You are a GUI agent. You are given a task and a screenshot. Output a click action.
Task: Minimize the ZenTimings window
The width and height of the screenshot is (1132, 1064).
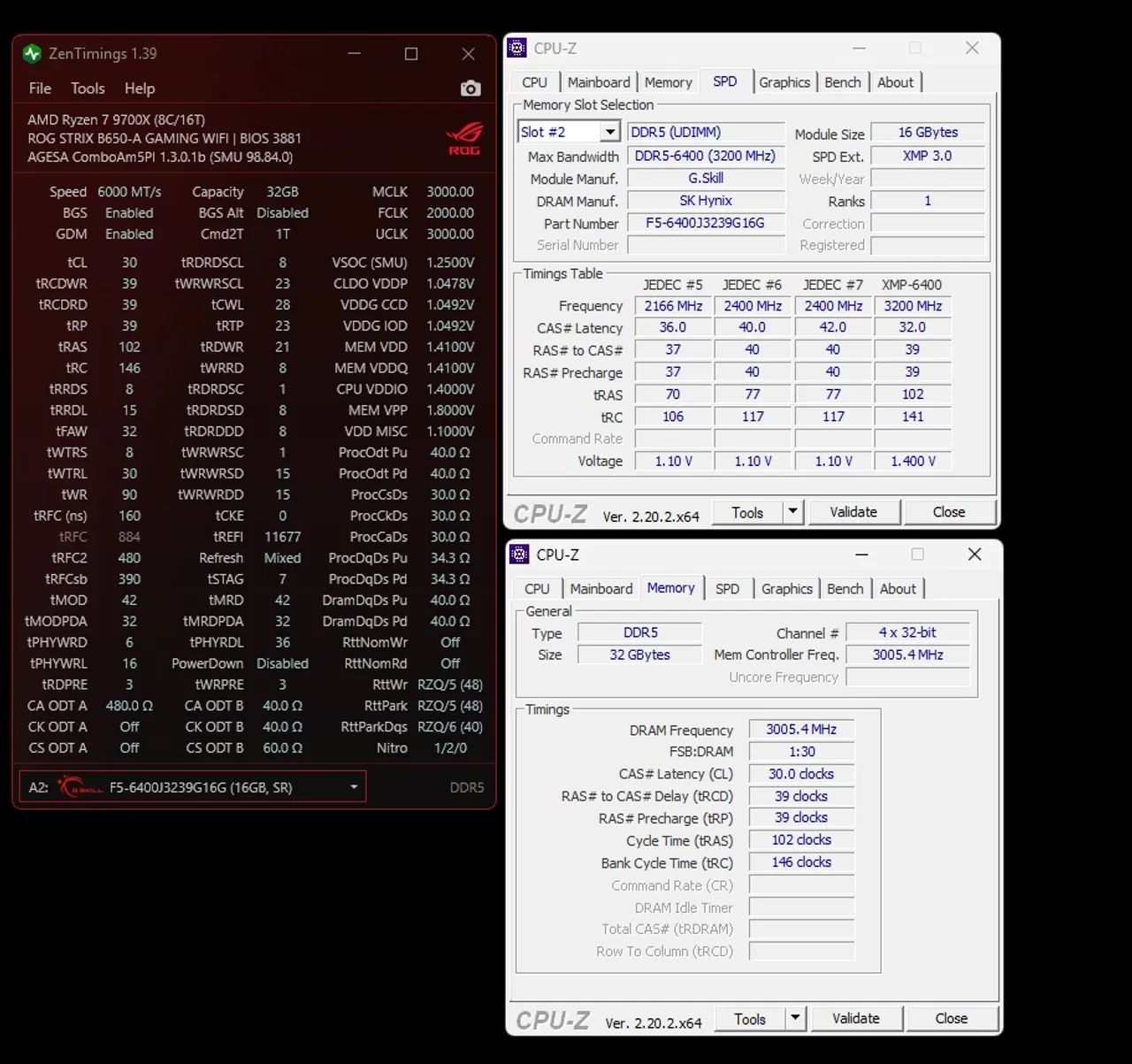click(x=355, y=54)
